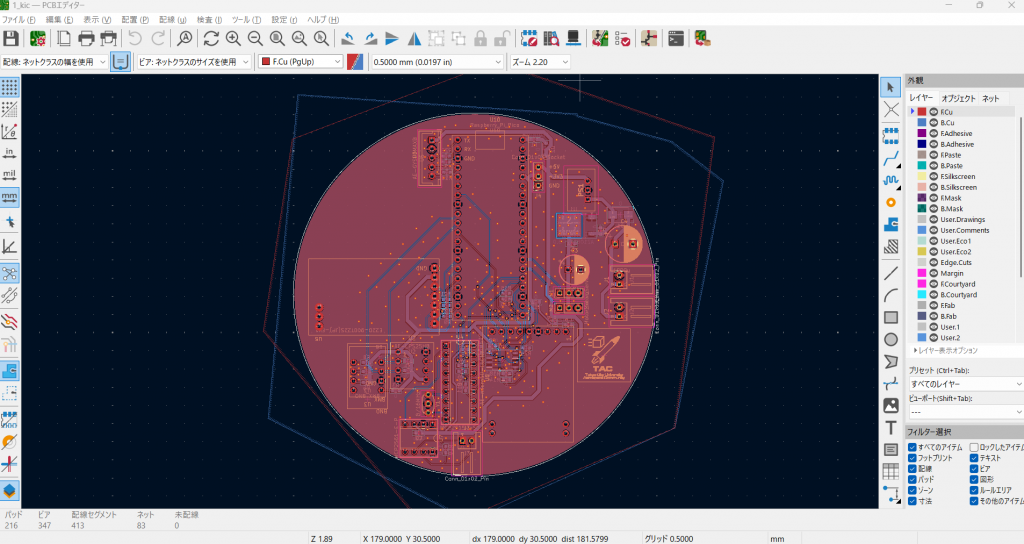Uncheck the フットプリント filter checkbox
The height and width of the screenshot is (544, 1024).
[911, 457]
